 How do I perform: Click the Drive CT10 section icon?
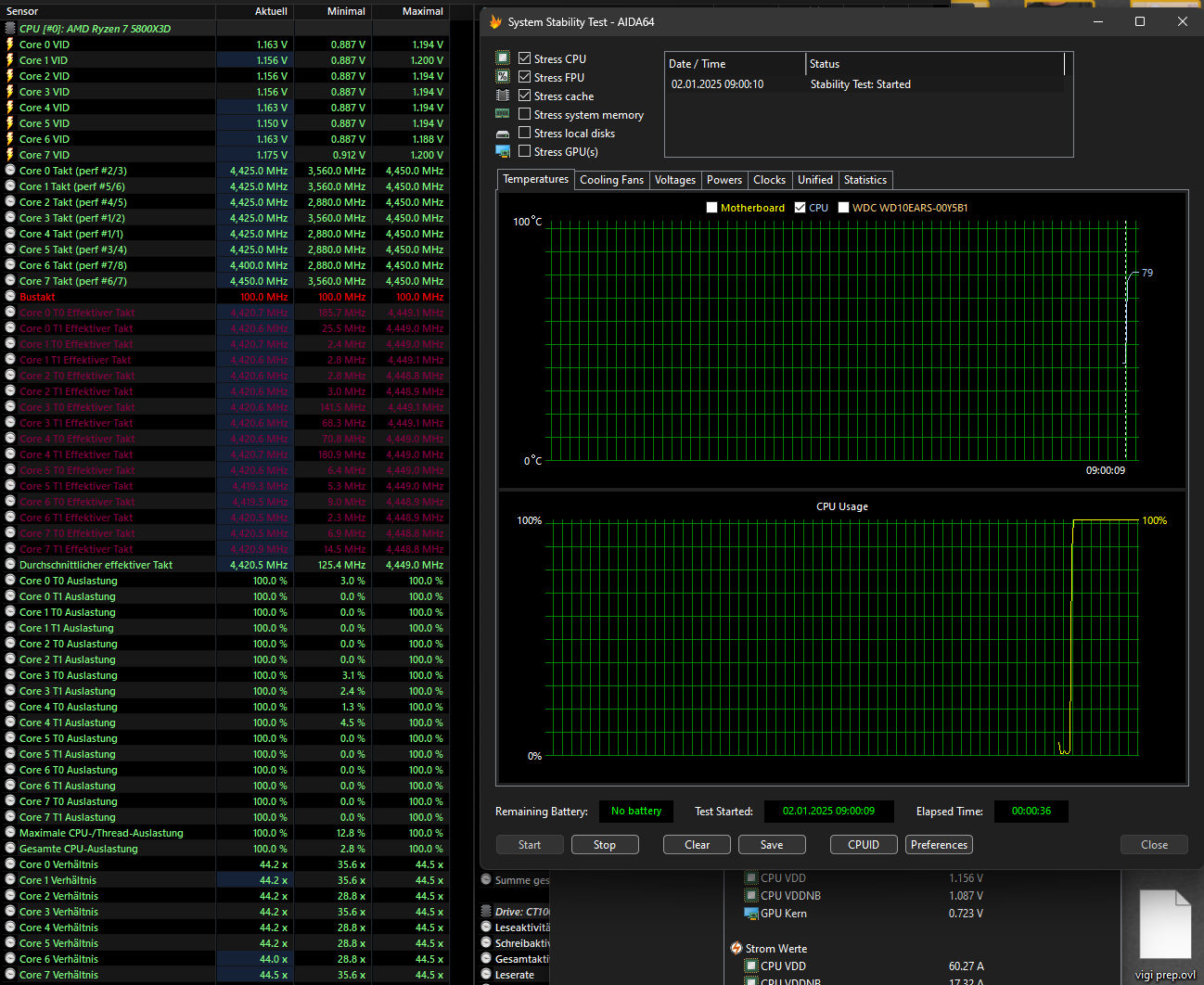[486, 912]
